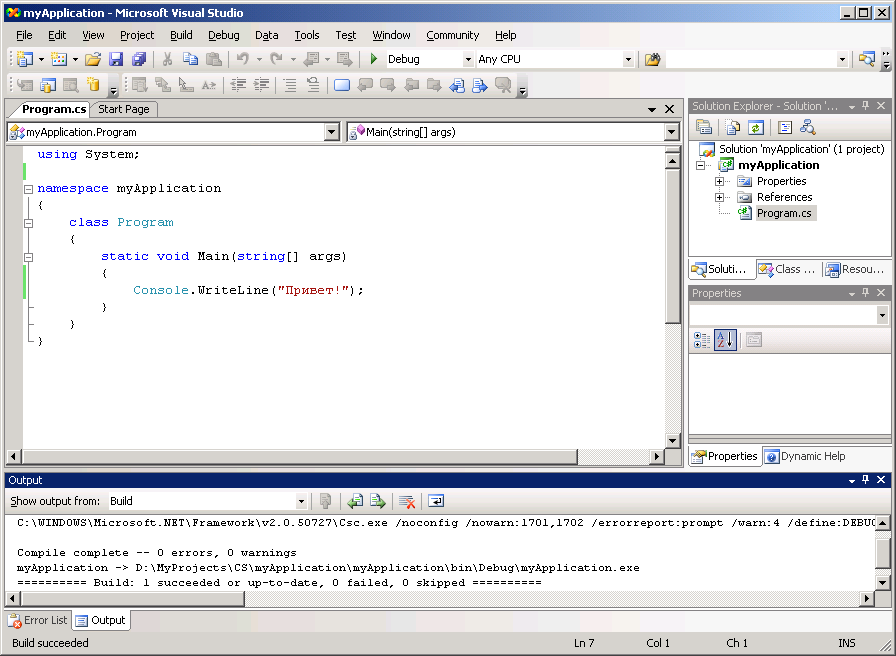The width and height of the screenshot is (896, 656).
Task: Open the Properties panel object dropdown
Action: coord(882,315)
